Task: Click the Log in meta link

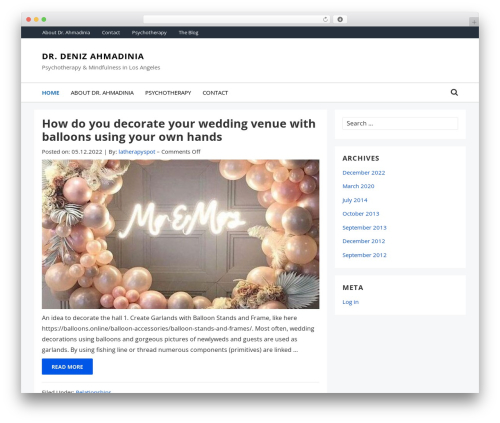Action: 350,302
